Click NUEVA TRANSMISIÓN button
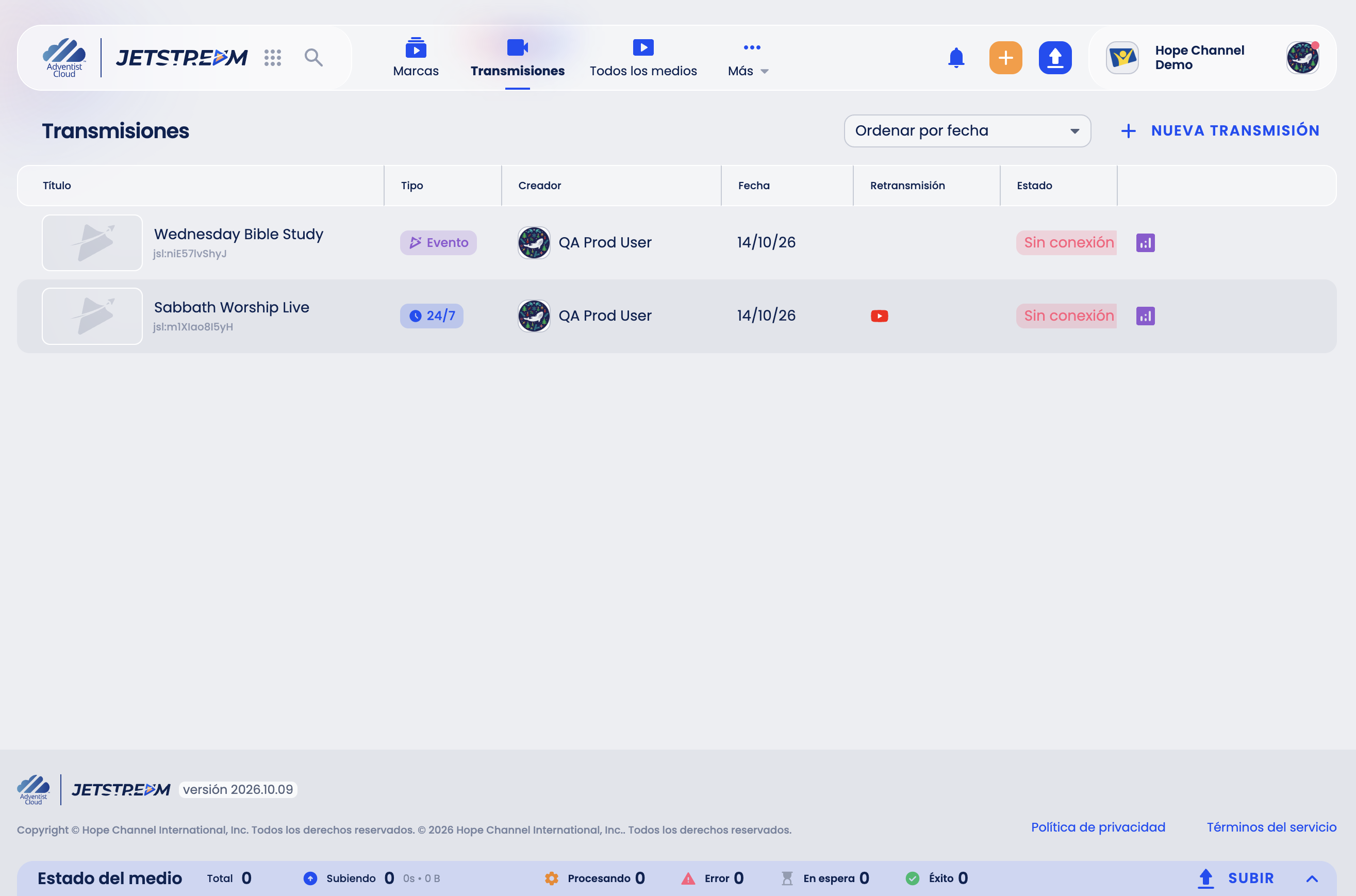 coord(1220,131)
